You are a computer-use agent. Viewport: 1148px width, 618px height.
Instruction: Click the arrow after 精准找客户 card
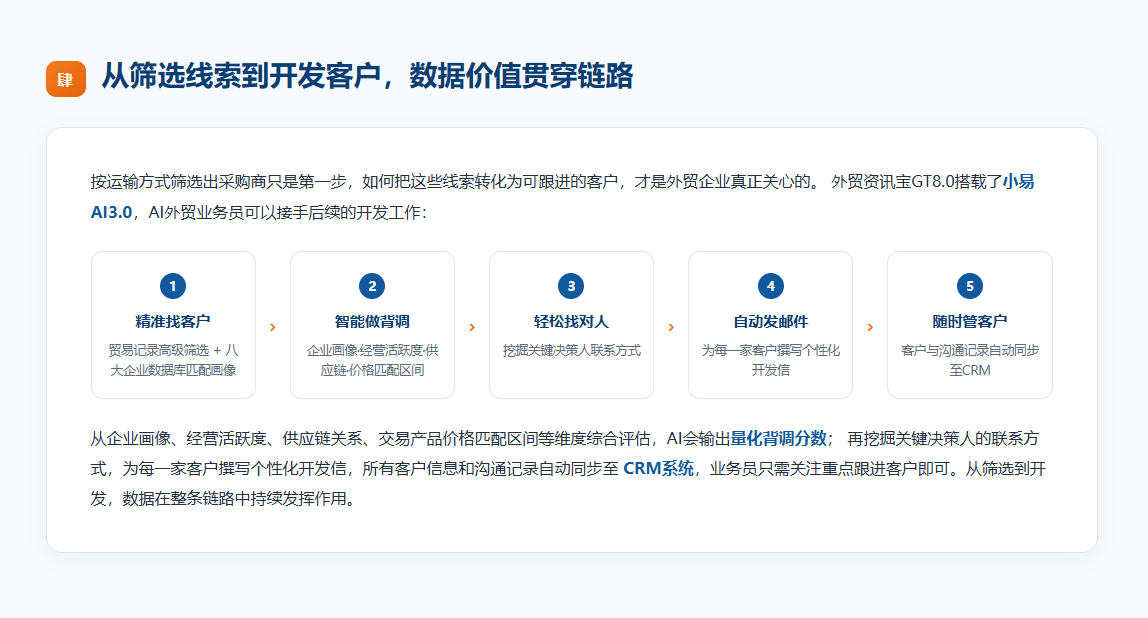pos(273,327)
